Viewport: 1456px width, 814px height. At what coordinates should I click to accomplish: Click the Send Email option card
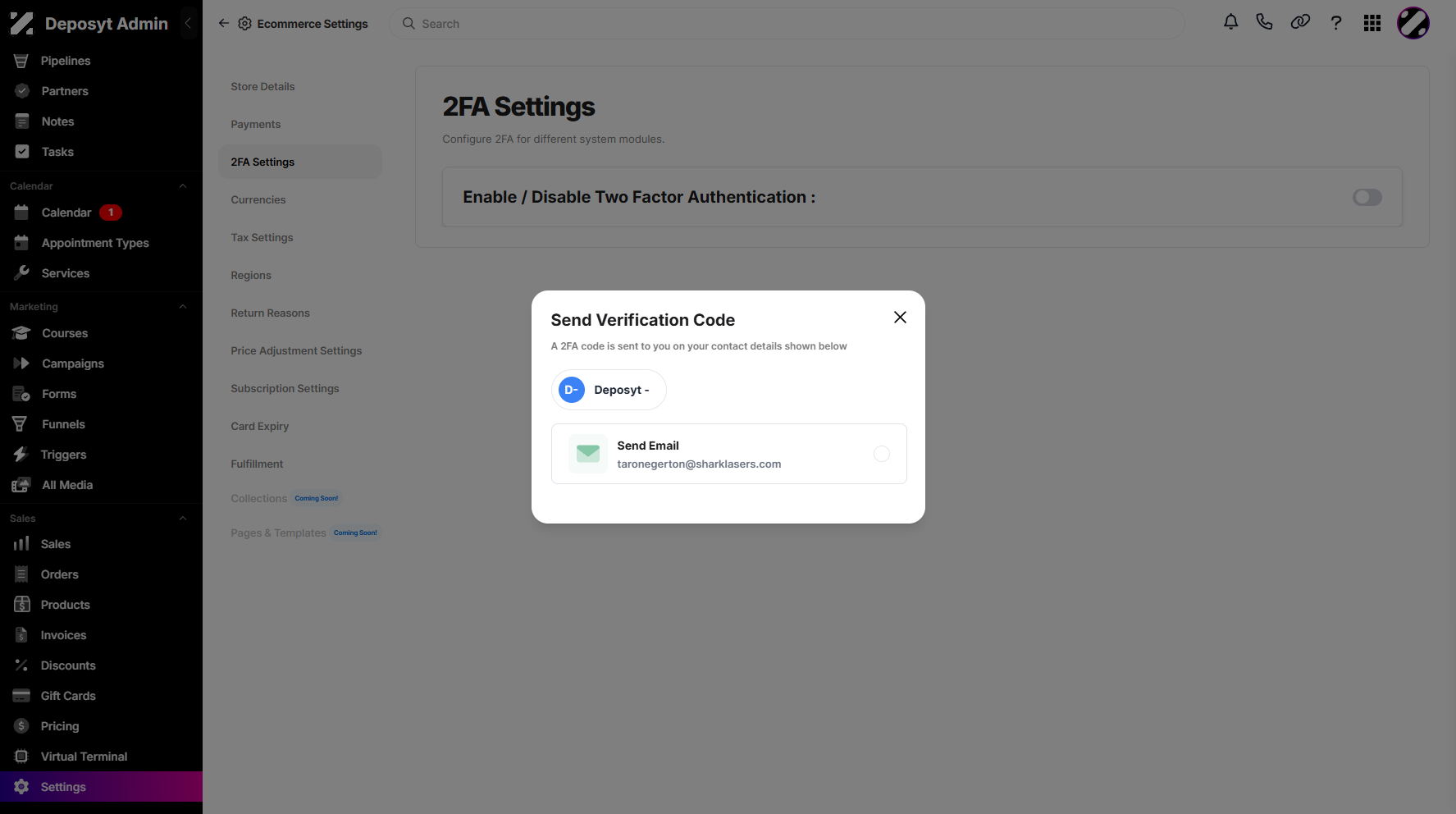tap(728, 454)
